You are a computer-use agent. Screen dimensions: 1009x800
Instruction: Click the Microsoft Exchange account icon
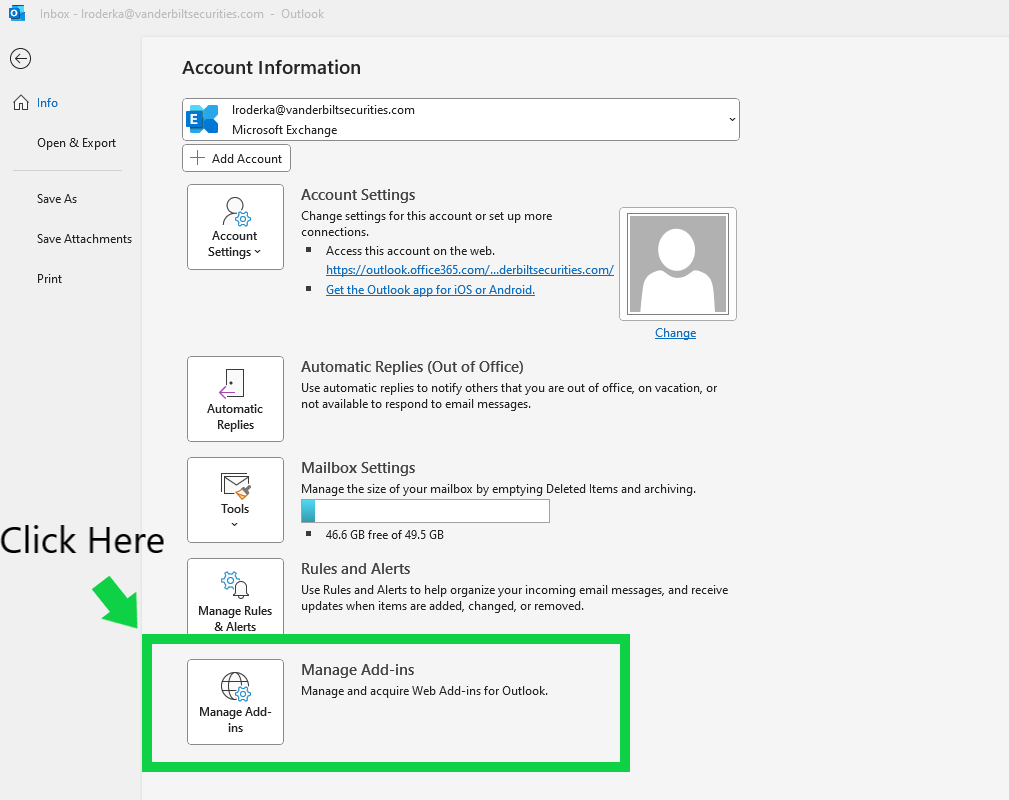203,119
